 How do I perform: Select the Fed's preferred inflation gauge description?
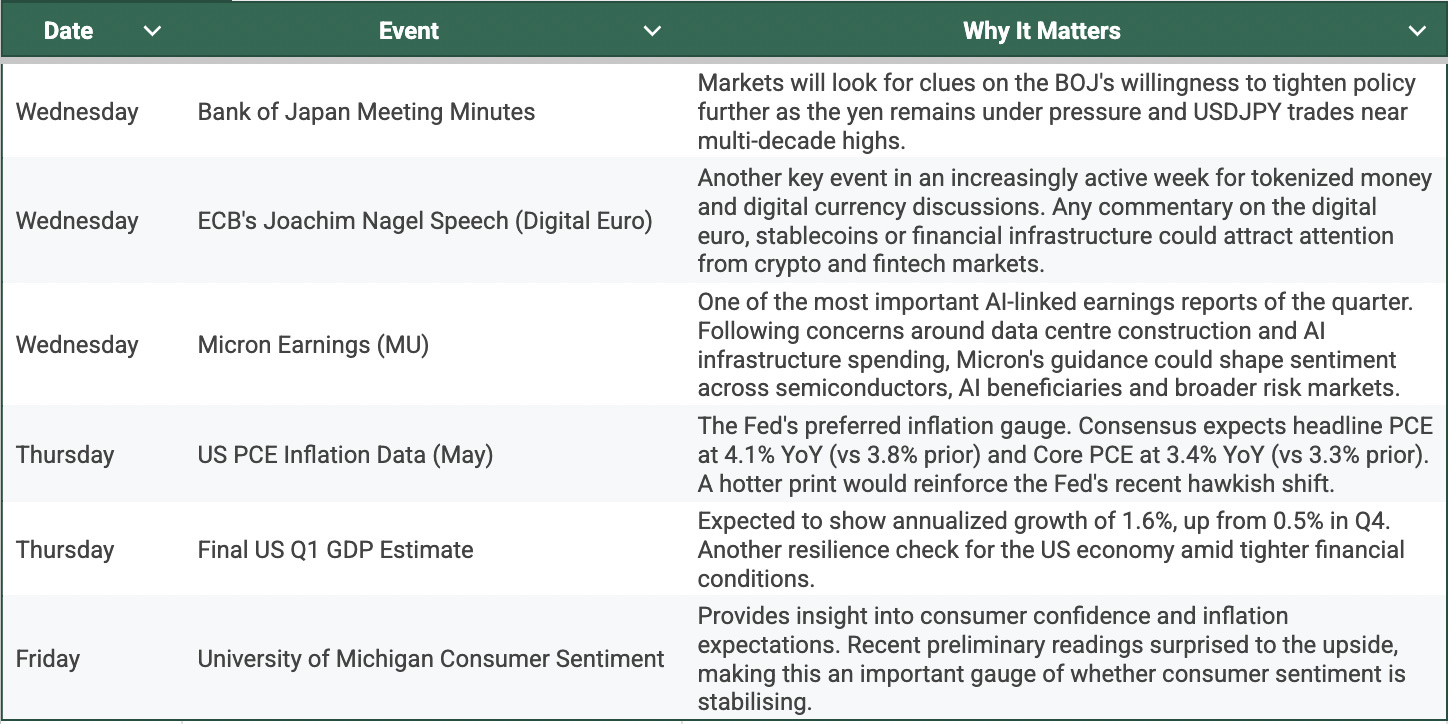[1065, 455]
